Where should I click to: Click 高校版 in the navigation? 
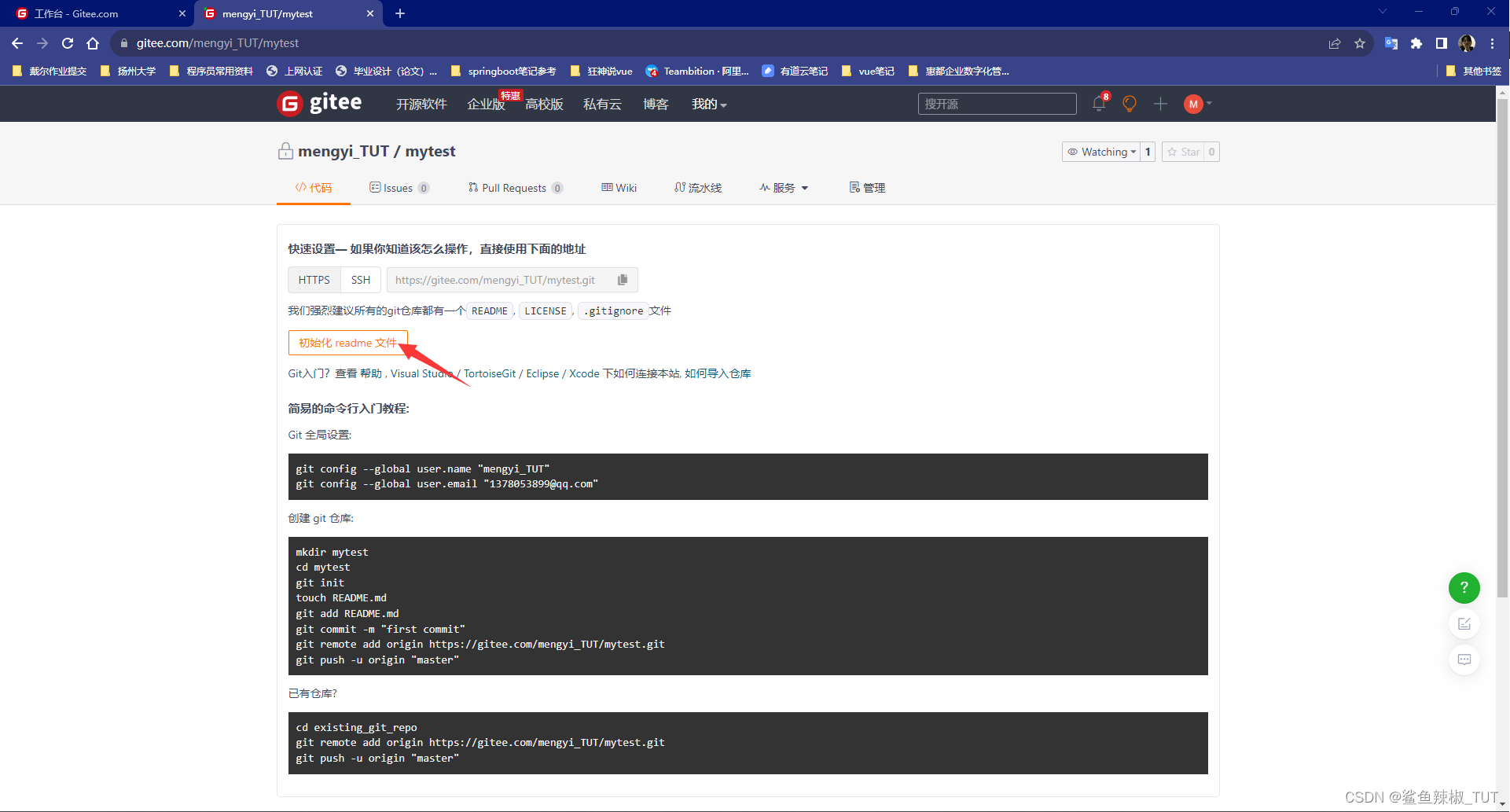[544, 104]
